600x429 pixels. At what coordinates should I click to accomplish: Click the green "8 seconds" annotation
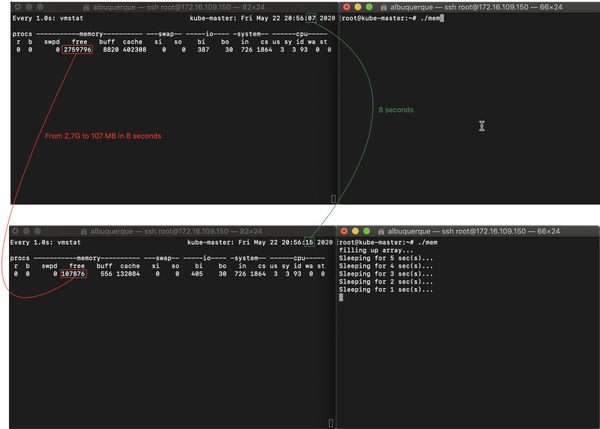point(395,109)
